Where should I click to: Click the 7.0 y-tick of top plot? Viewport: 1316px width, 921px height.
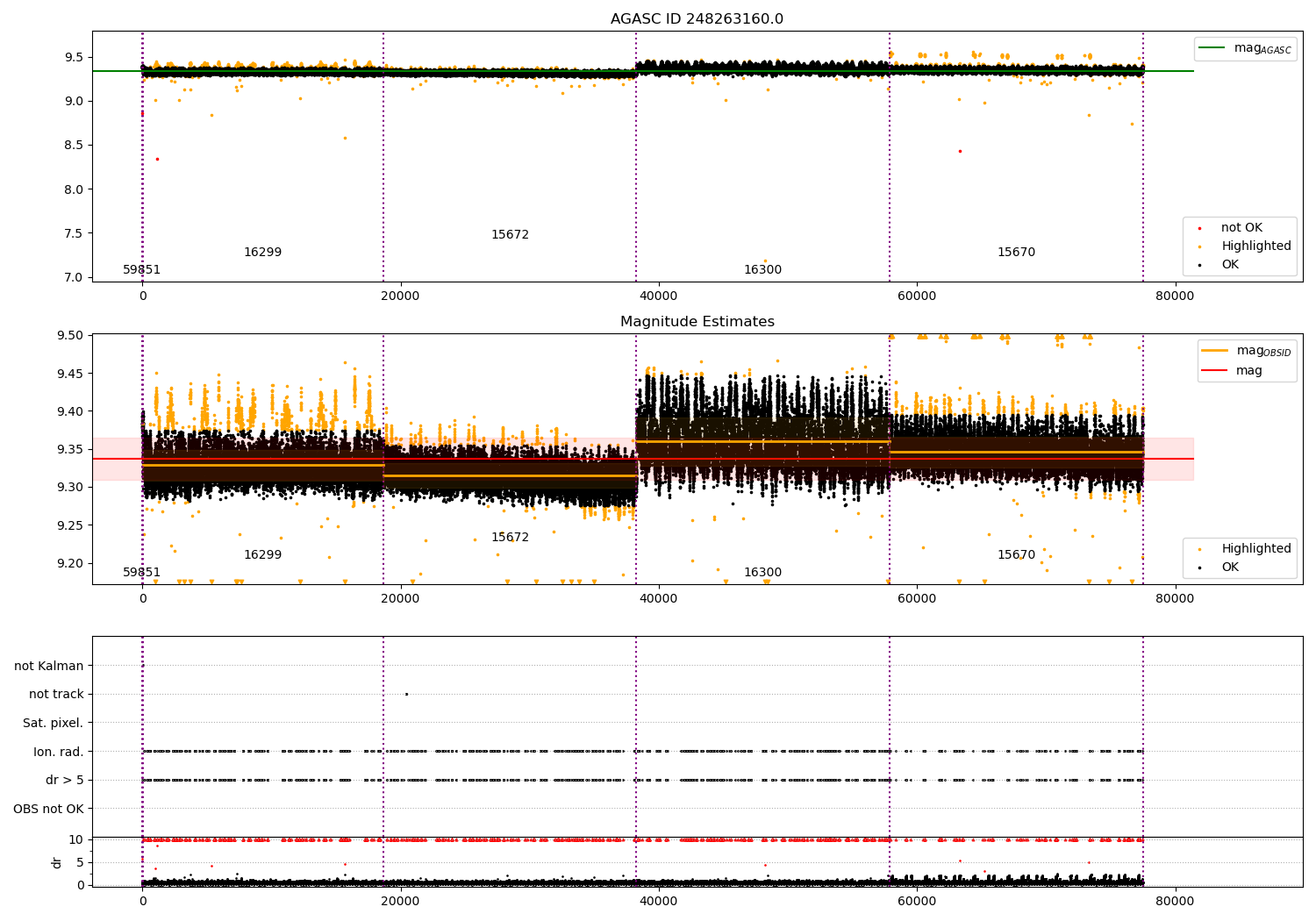click(74, 278)
